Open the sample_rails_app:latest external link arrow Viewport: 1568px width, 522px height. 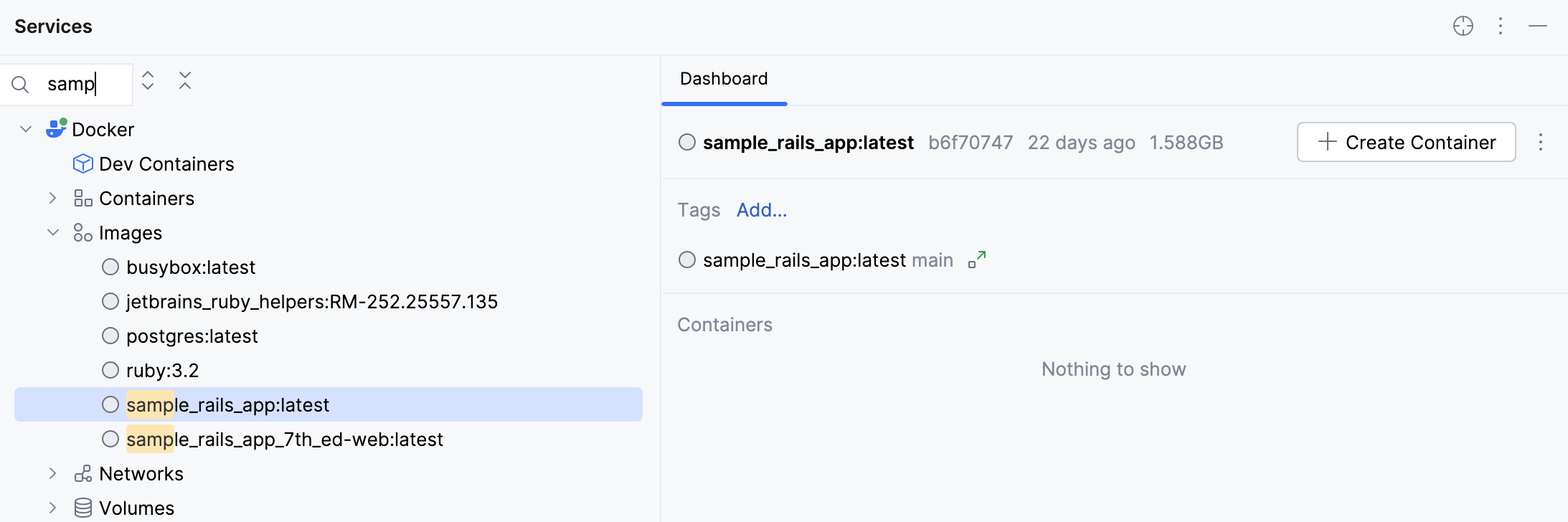click(976, 260)
